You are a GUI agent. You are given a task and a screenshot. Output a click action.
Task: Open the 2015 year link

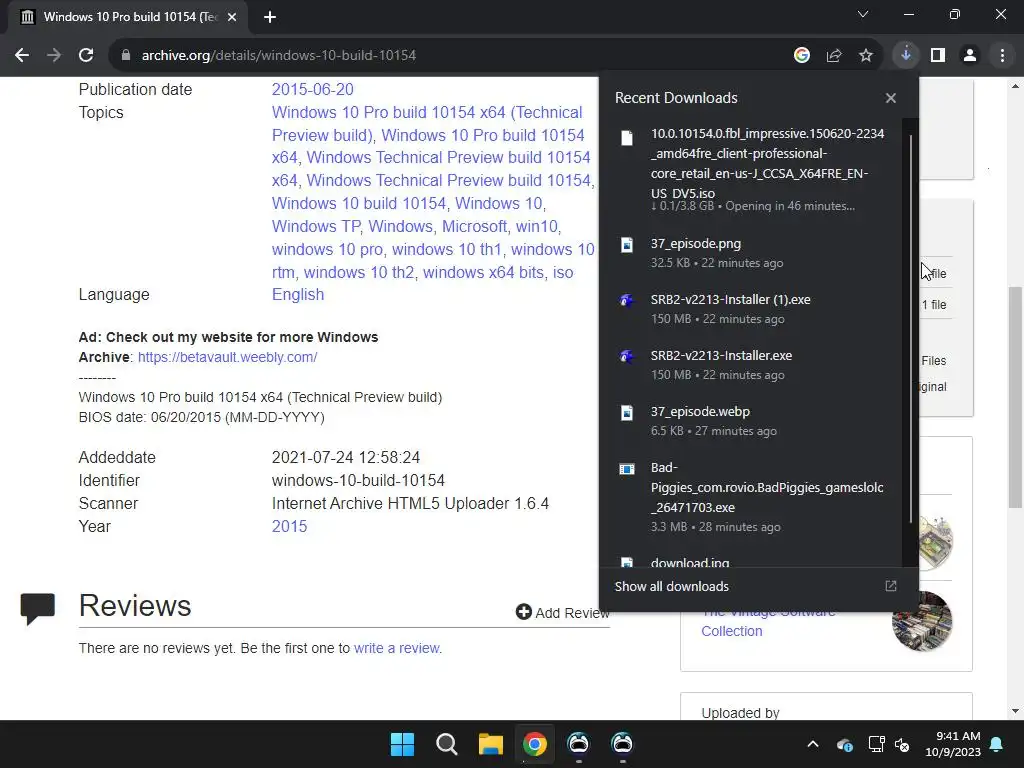tap(289, 526)
